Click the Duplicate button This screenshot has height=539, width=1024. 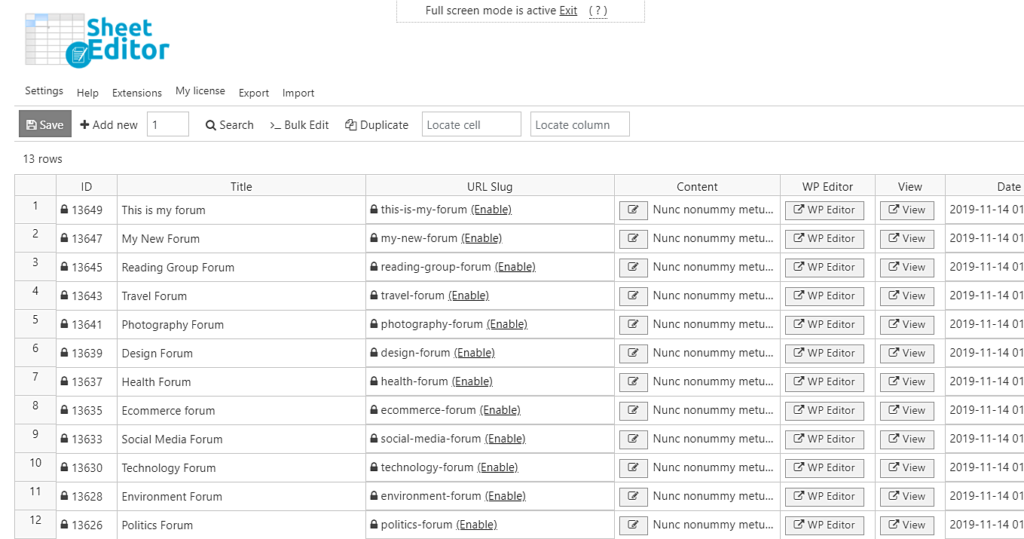[x=377, y=125]
